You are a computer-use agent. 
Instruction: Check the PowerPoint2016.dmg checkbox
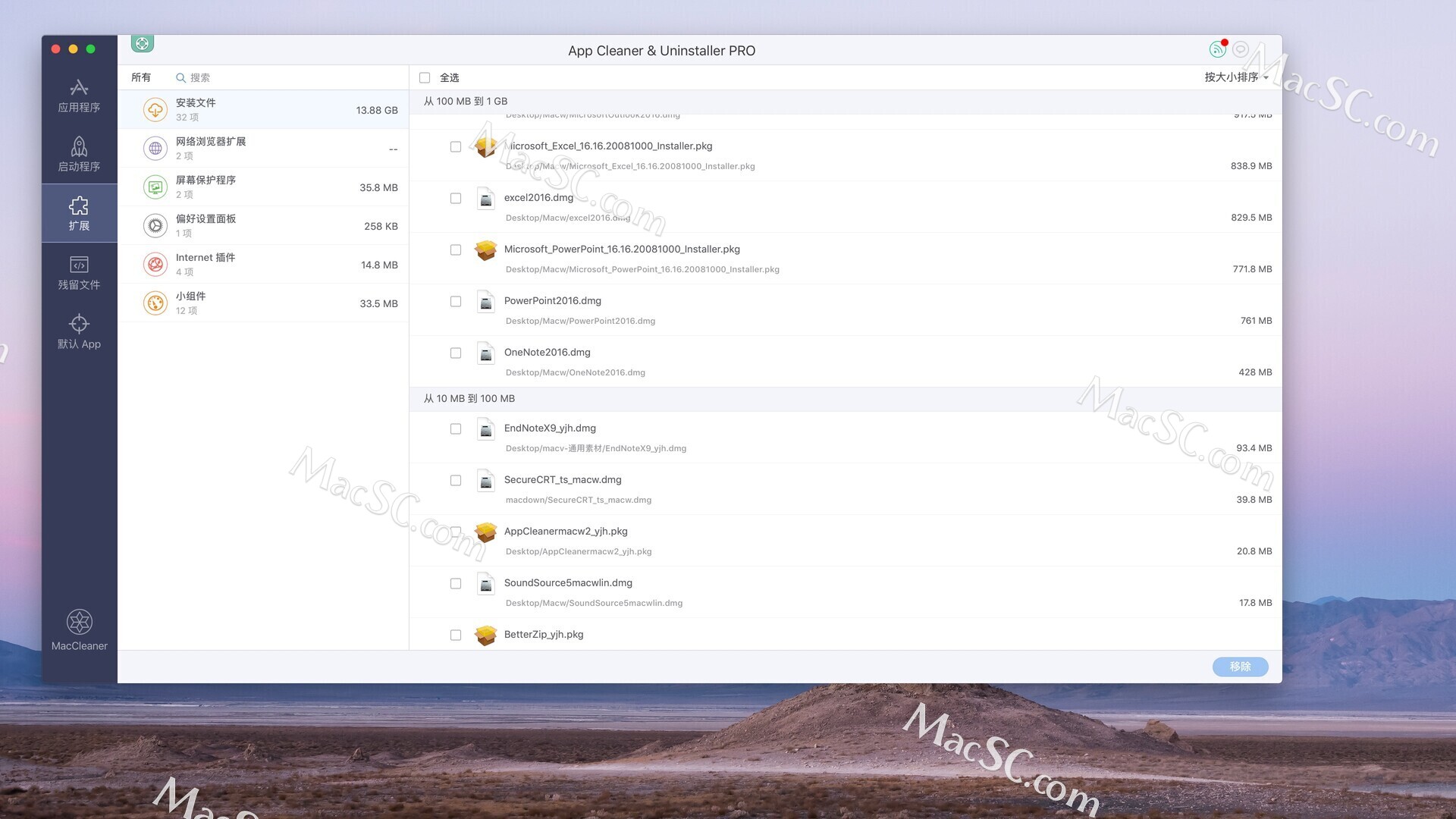click(456, 302)
